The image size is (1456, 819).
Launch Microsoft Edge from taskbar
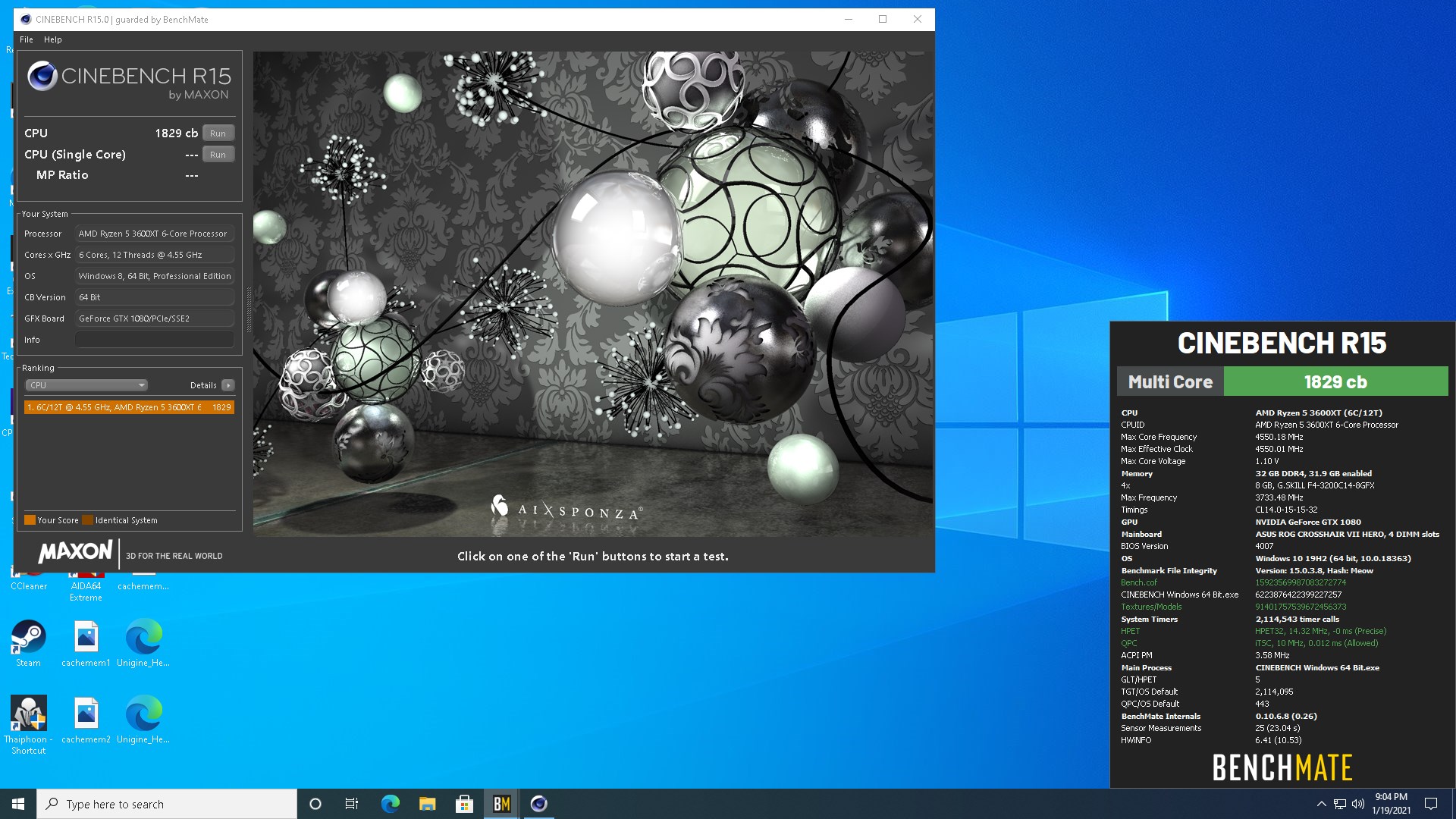[x=390, y=804]
